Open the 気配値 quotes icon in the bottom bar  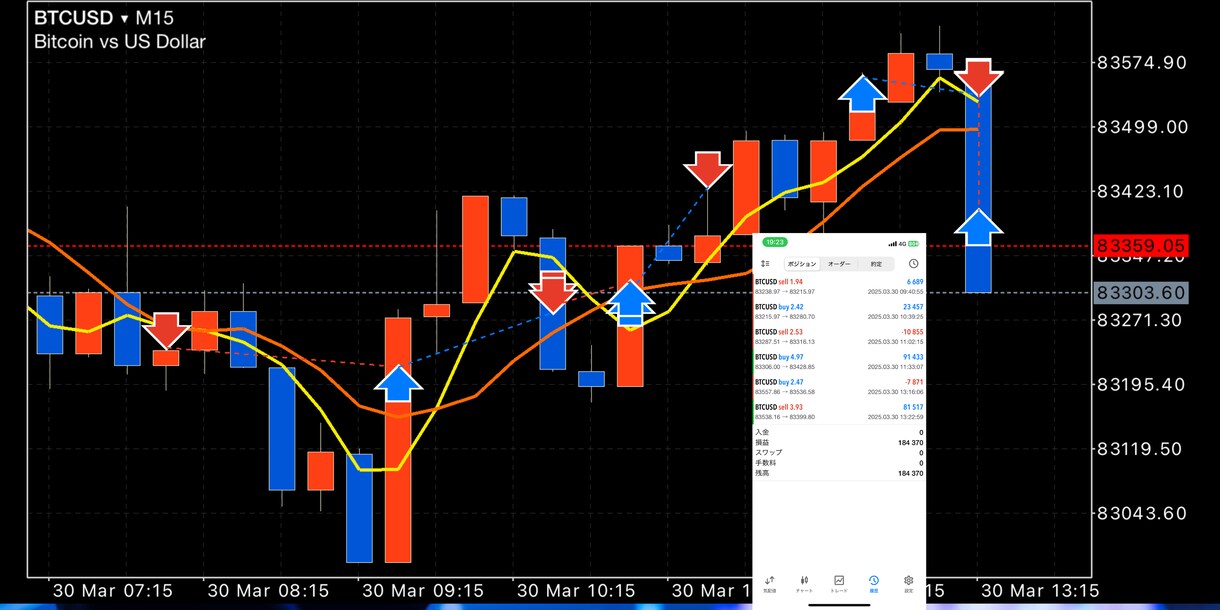click(x=769, y=584)
